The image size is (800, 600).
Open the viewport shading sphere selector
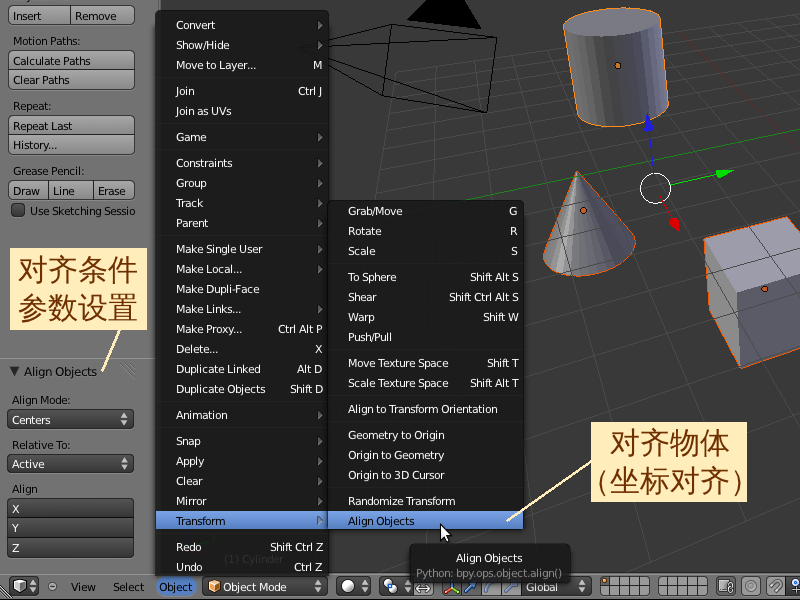[x=354, y=586]
